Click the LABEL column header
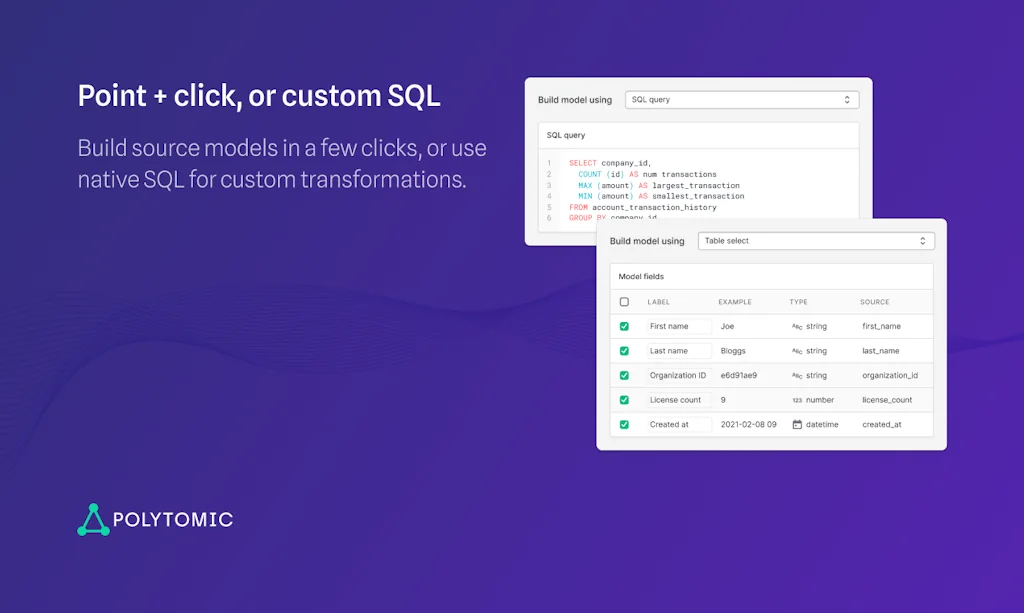1024x613 pixels. [658, 302]
